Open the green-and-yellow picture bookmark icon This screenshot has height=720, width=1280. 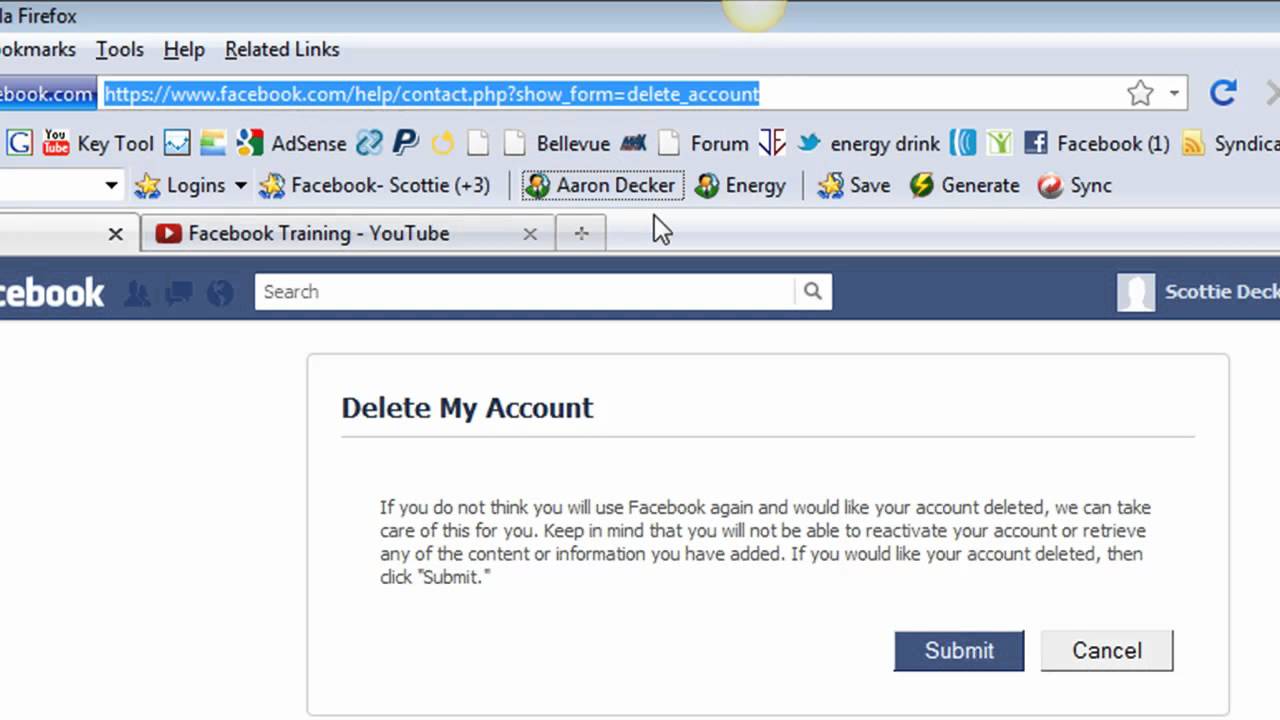tap(212, 143)
